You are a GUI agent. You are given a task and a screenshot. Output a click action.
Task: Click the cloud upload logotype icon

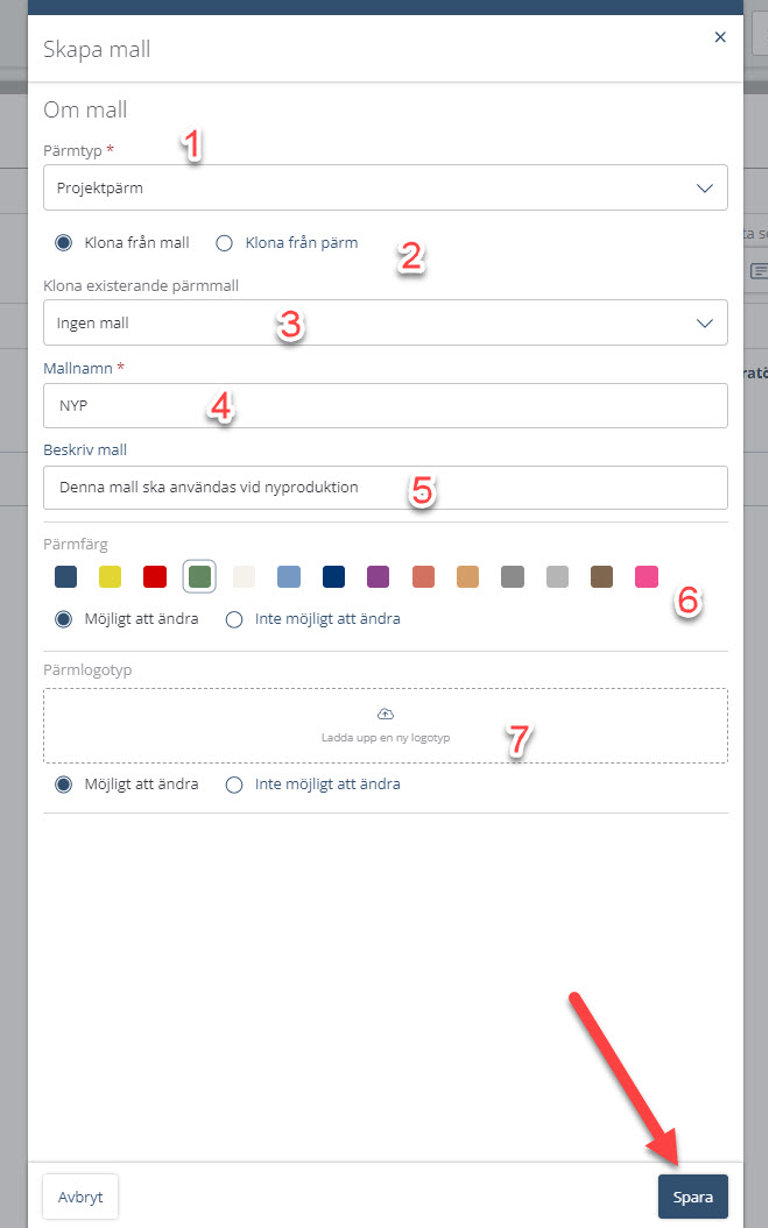click(385, 713)
